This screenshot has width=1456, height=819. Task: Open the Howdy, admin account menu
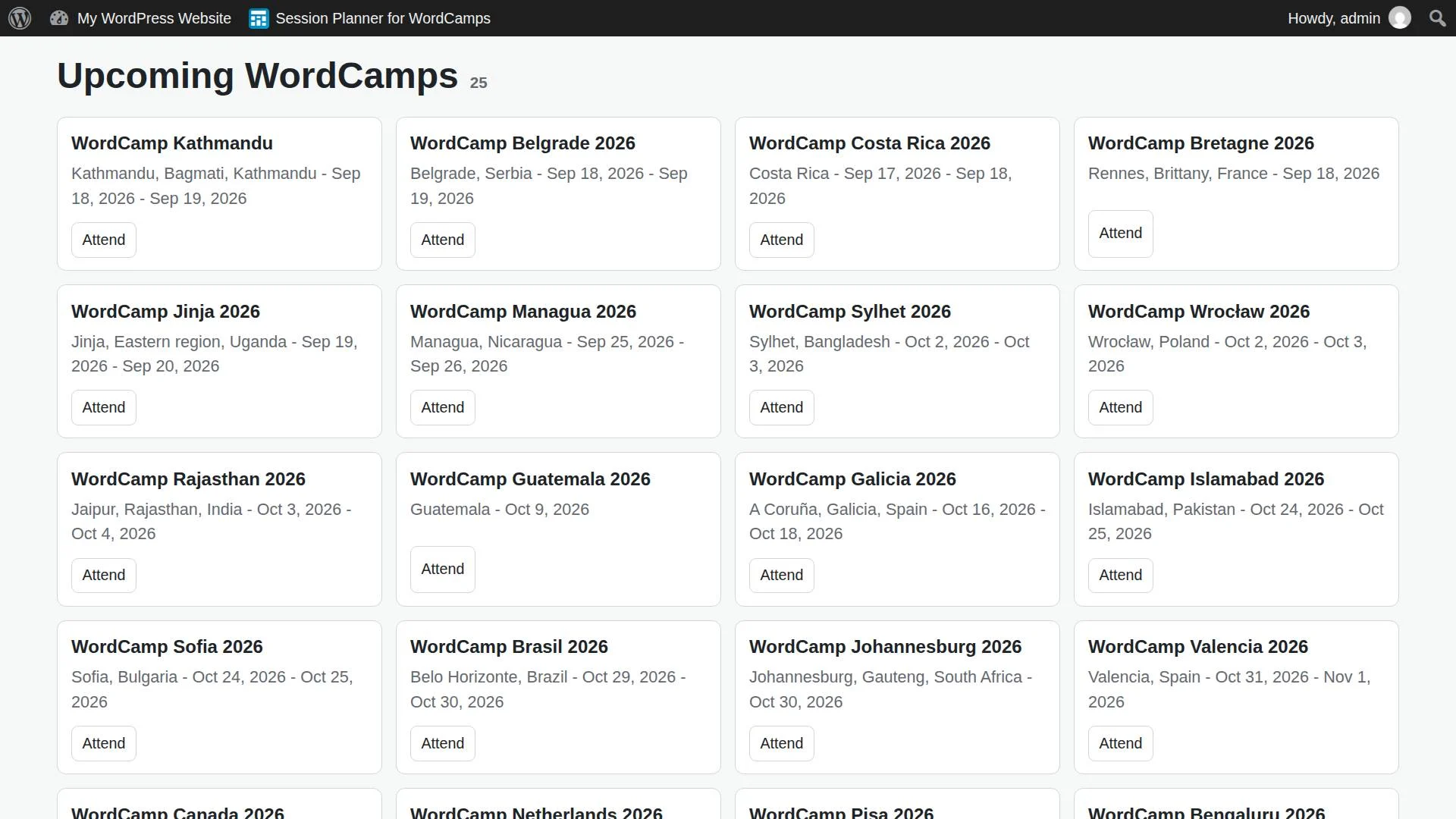[x=1334, y=18]
